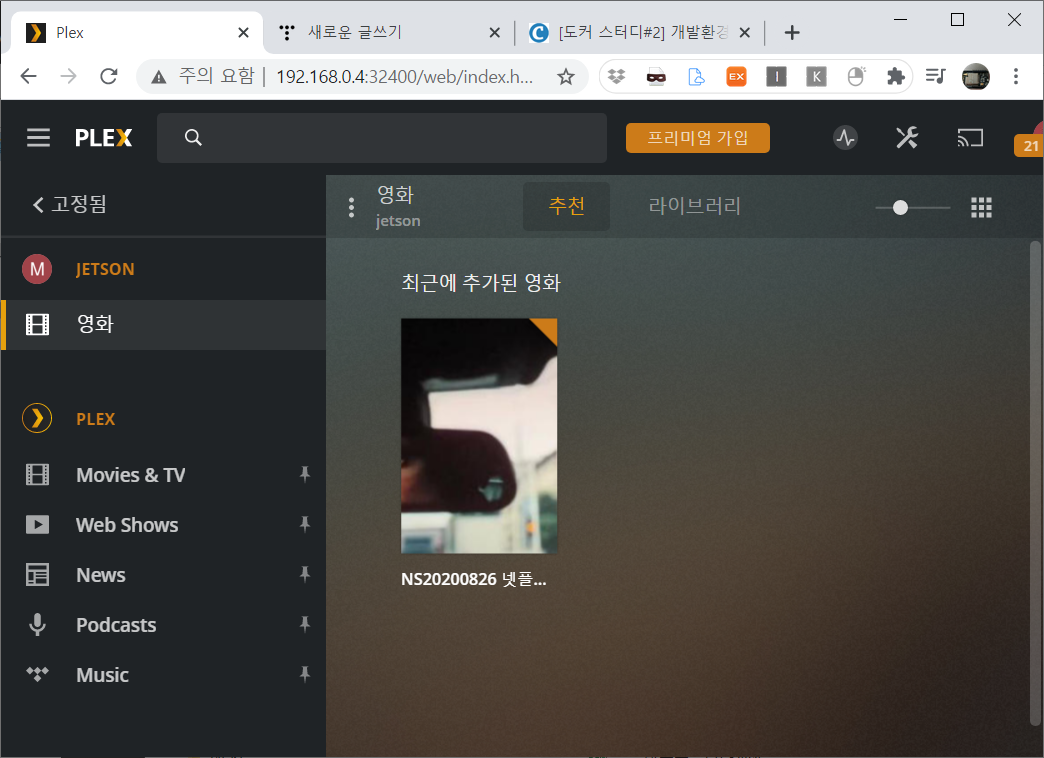Open the Chrome profile avatar
This screenshot has height=758, width=1044.
click(975, 77)
